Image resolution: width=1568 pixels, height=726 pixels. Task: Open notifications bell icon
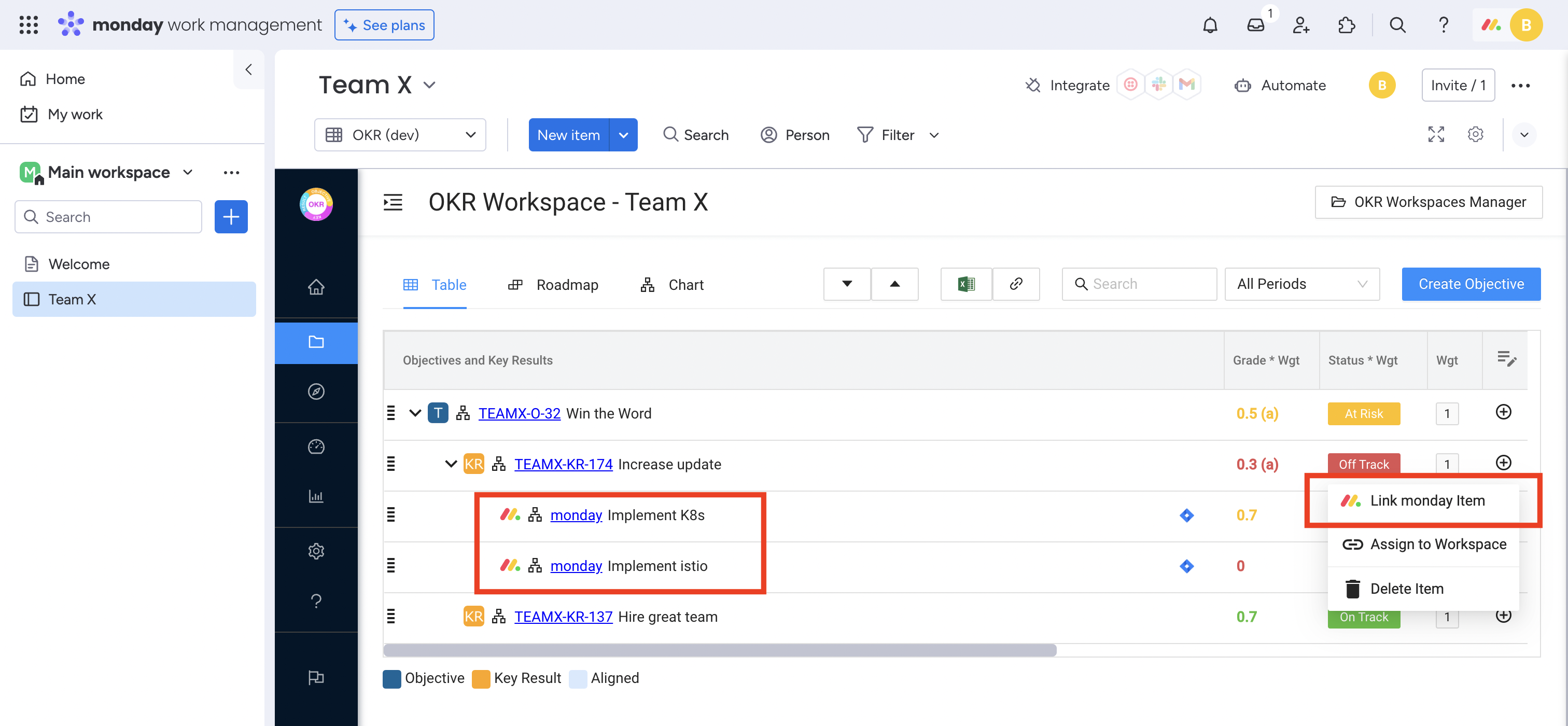tap(1210, 25)
